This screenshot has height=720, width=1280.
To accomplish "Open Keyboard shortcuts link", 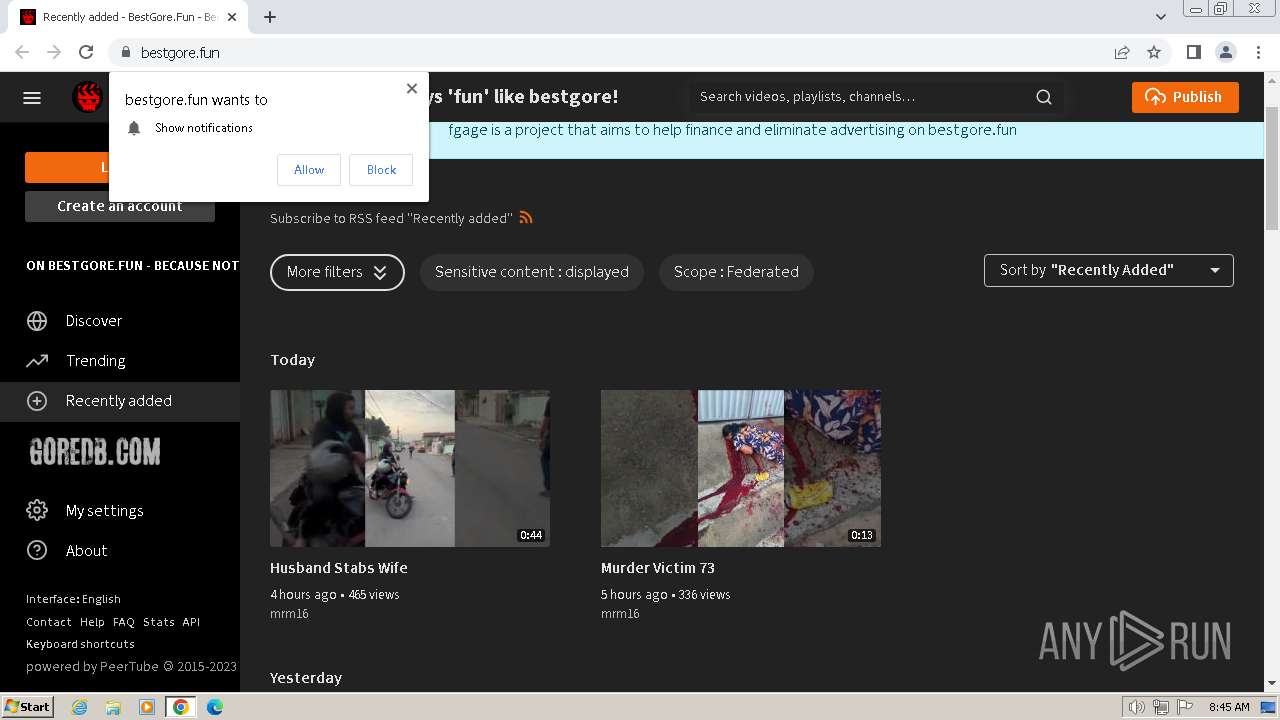I will pyautogui.click(x=80, y=644).
